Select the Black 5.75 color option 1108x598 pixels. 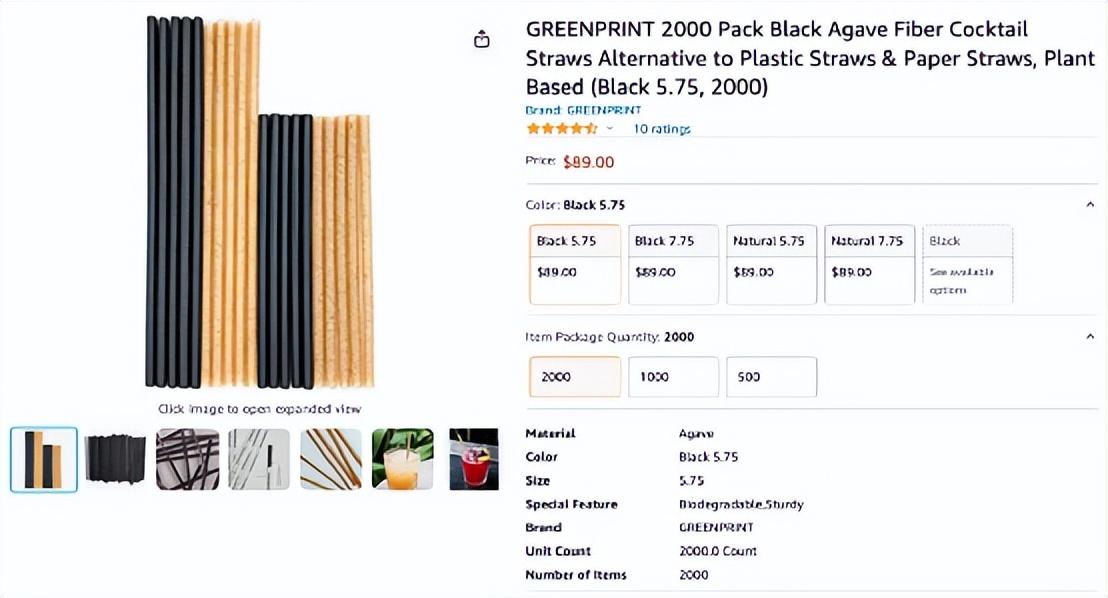575,264
